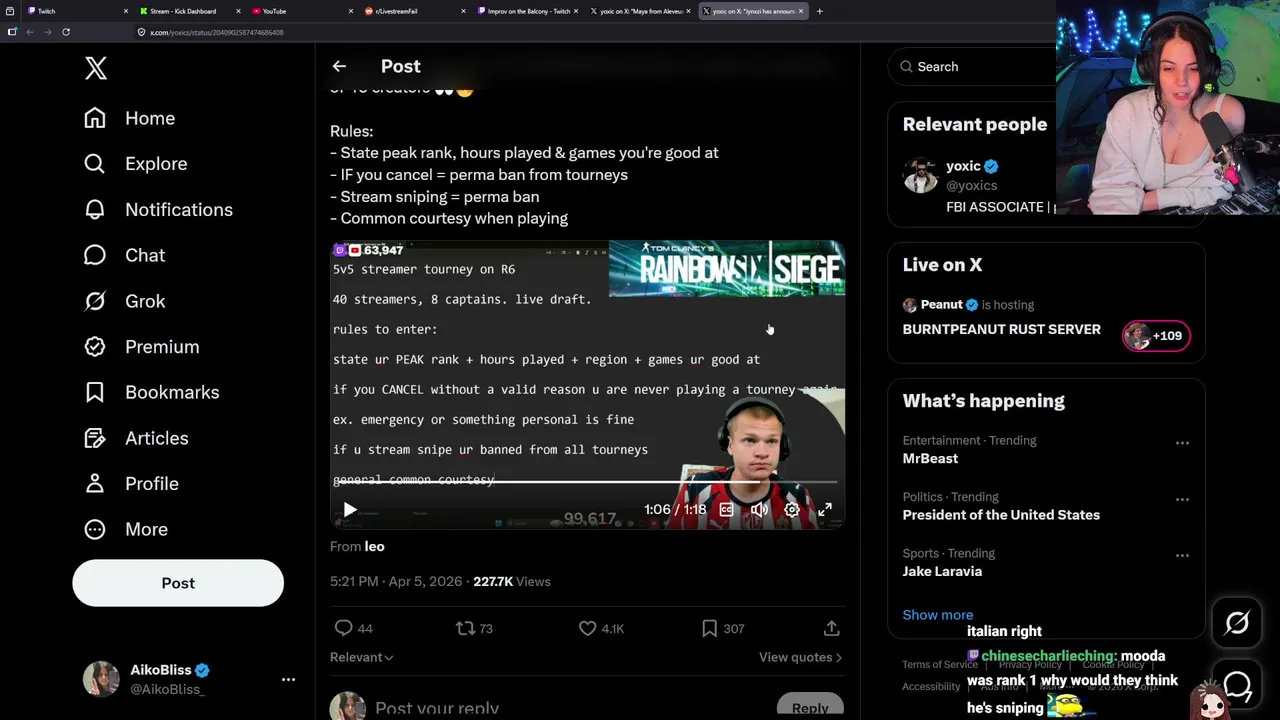Open Premium in the sidebar
1280x720 pixels.
point(142,347)
